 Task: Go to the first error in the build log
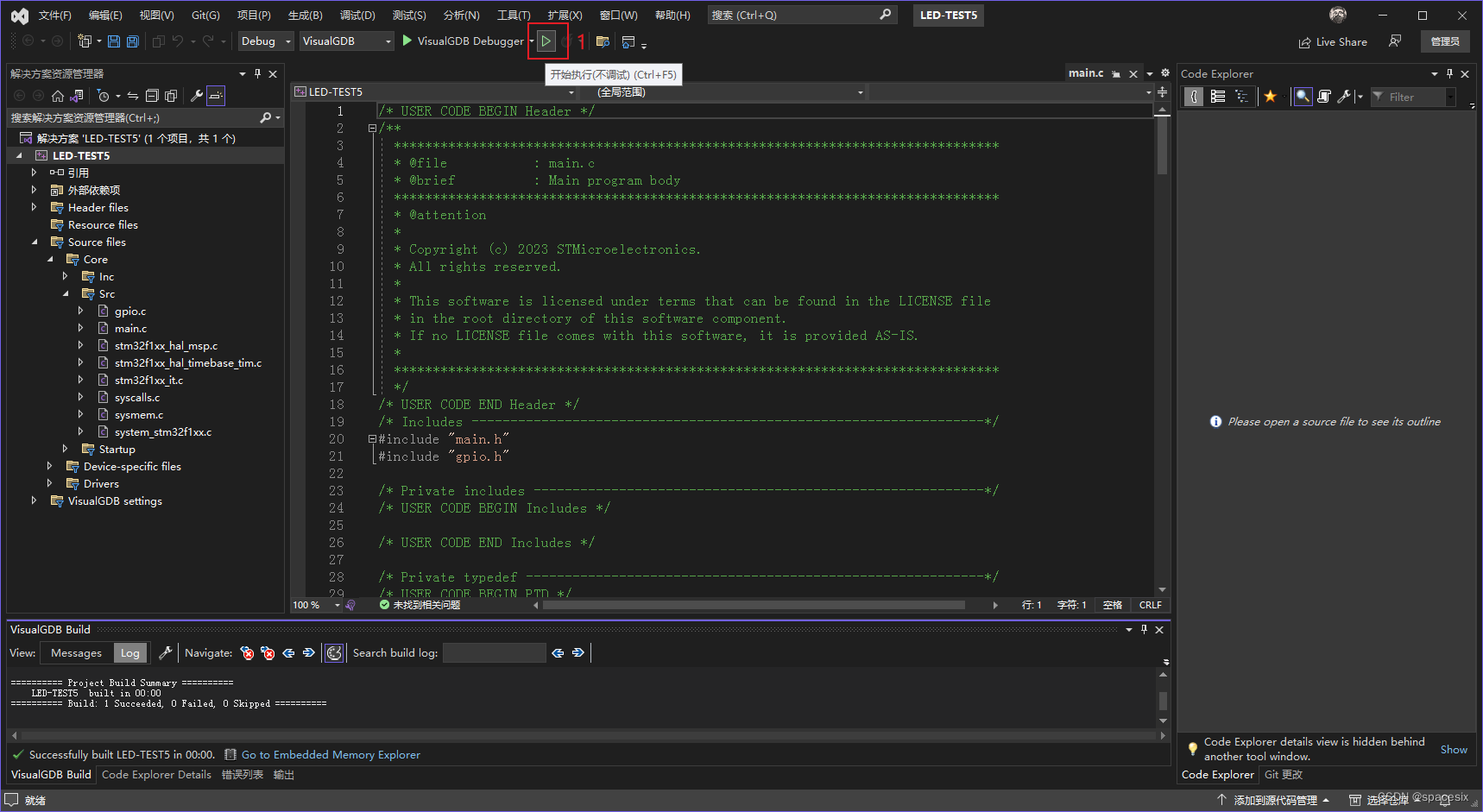point(248,652)
